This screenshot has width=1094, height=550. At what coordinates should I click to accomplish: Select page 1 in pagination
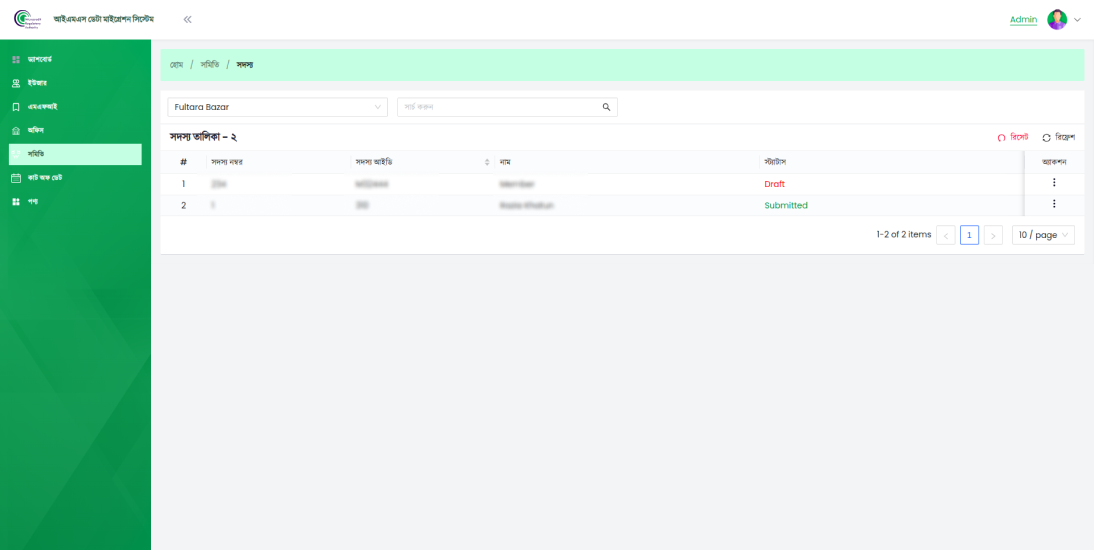point(969,235)
